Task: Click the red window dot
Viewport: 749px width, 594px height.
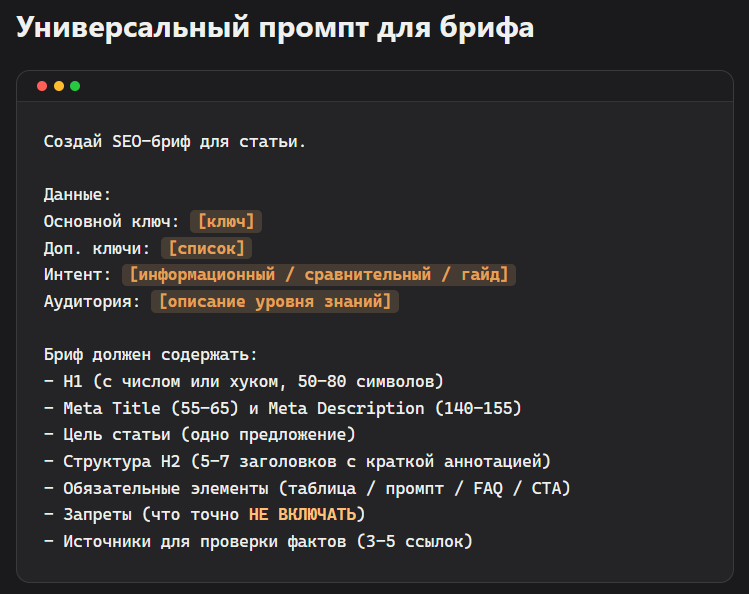Action: [42, 86]
